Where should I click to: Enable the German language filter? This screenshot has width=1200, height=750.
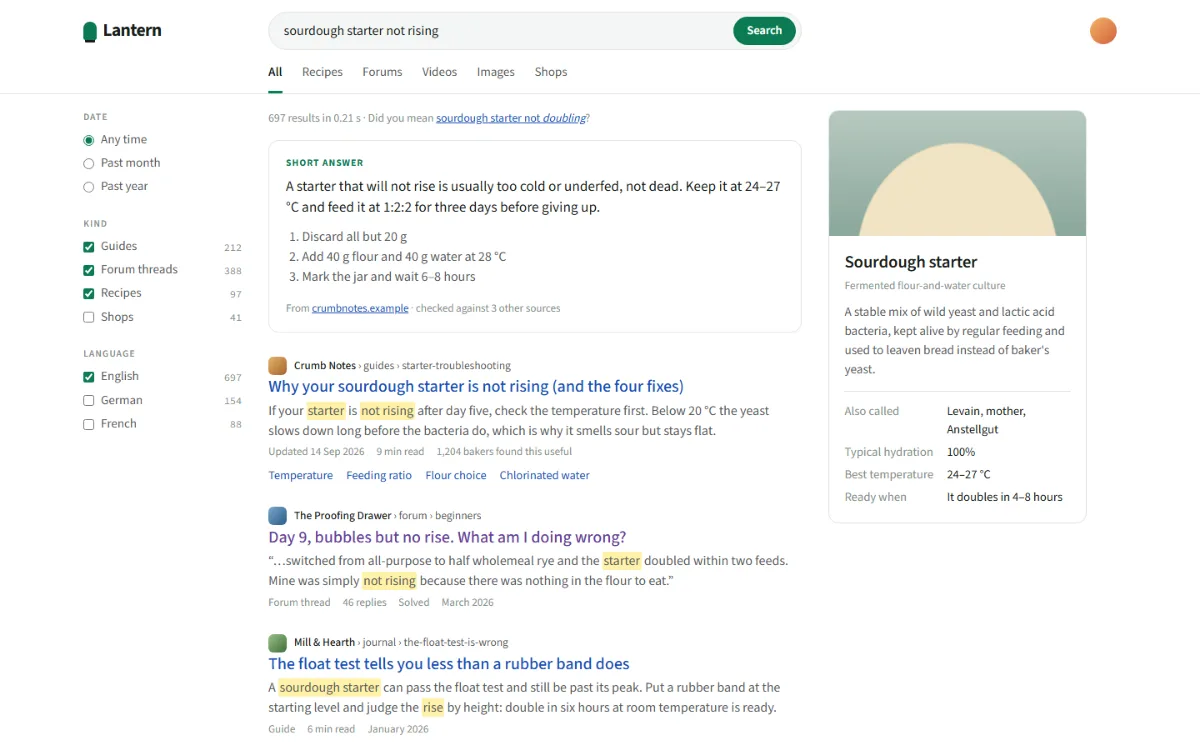pos(89,400)
